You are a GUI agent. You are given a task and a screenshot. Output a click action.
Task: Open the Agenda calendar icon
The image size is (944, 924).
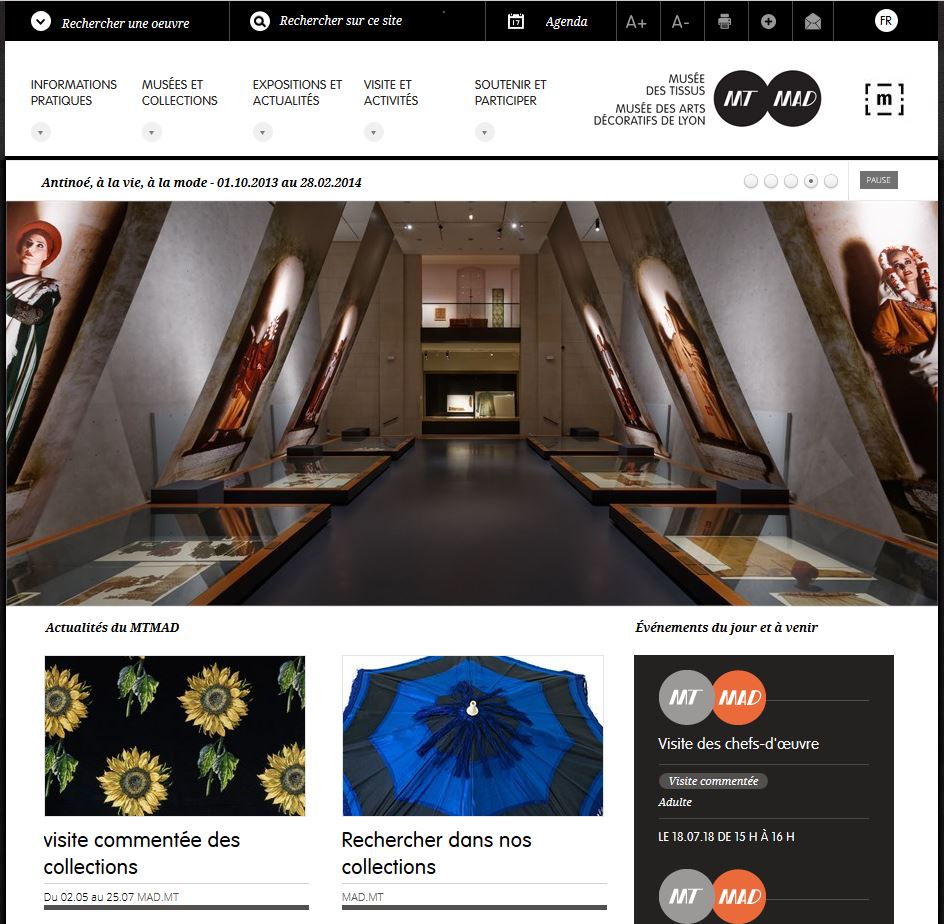[x=516, y=22]
